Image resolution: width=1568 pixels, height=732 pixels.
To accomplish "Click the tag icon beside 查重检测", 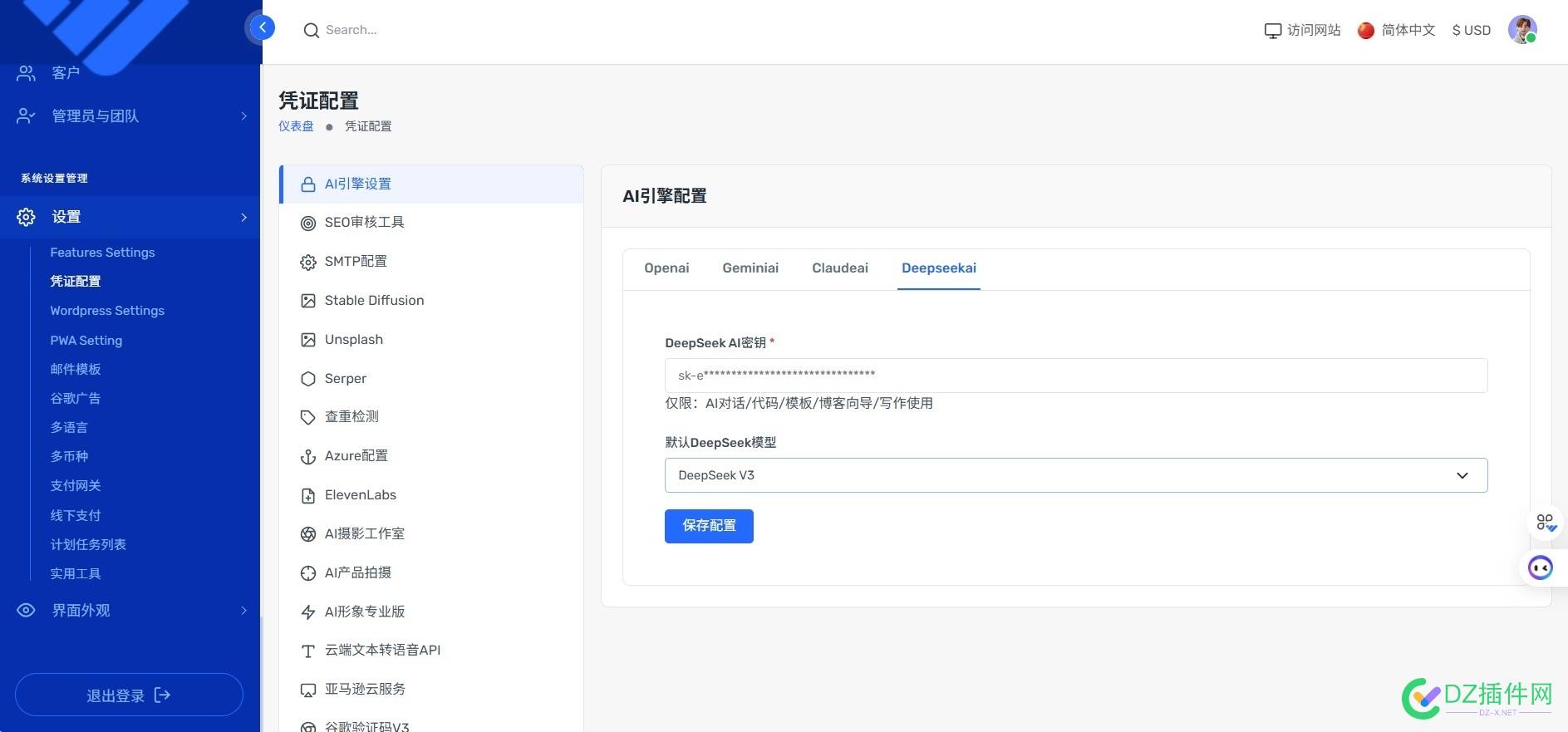I will [307, 417].
